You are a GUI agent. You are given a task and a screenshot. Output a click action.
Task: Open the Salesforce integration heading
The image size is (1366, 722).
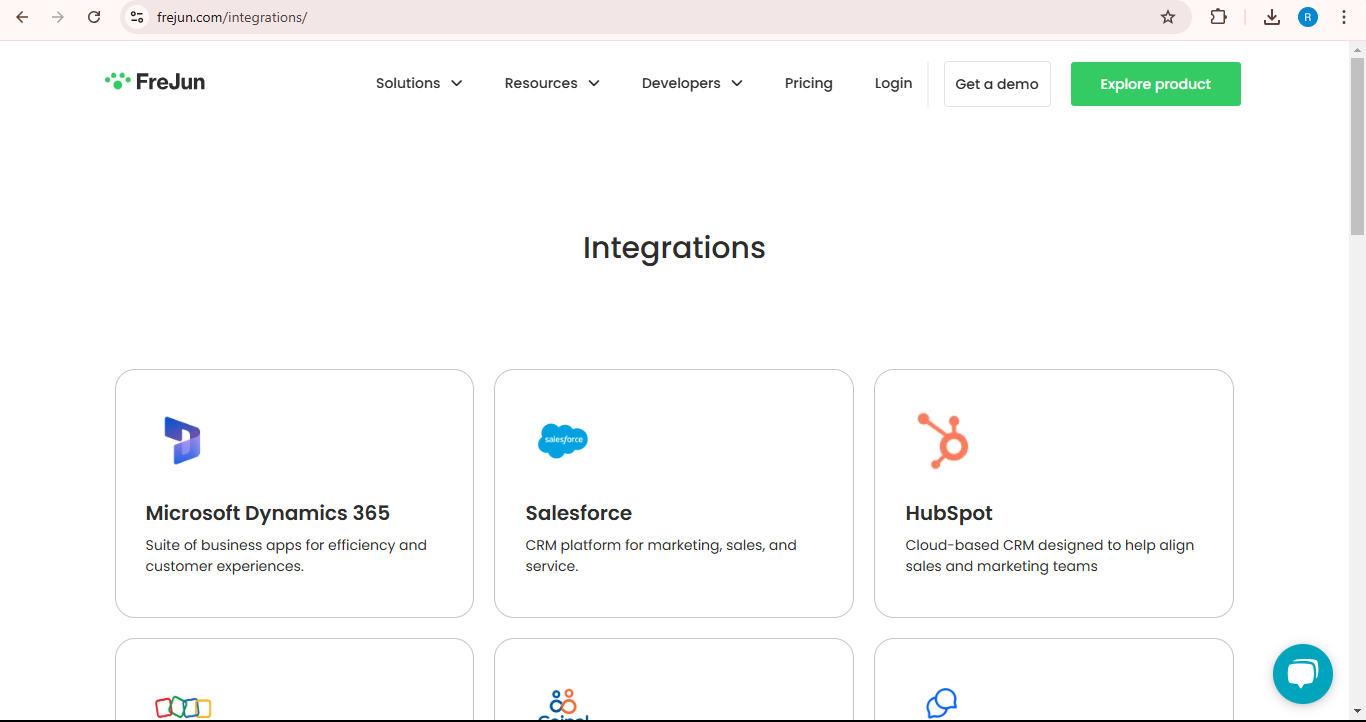click(x=579, y=513)
